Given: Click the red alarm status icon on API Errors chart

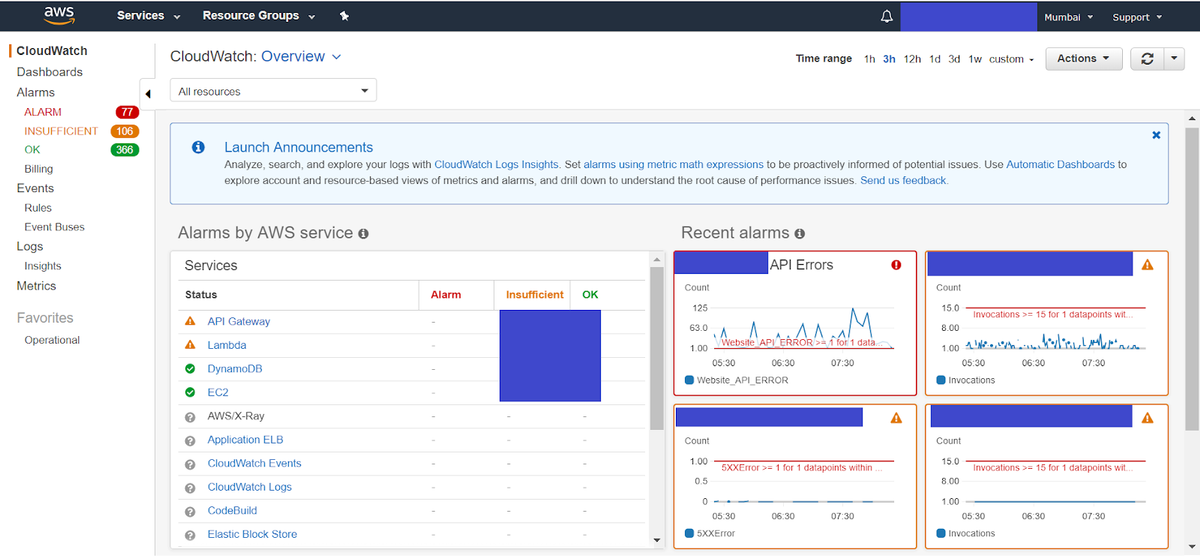Looking at the screenshot, I should point(896,265).
